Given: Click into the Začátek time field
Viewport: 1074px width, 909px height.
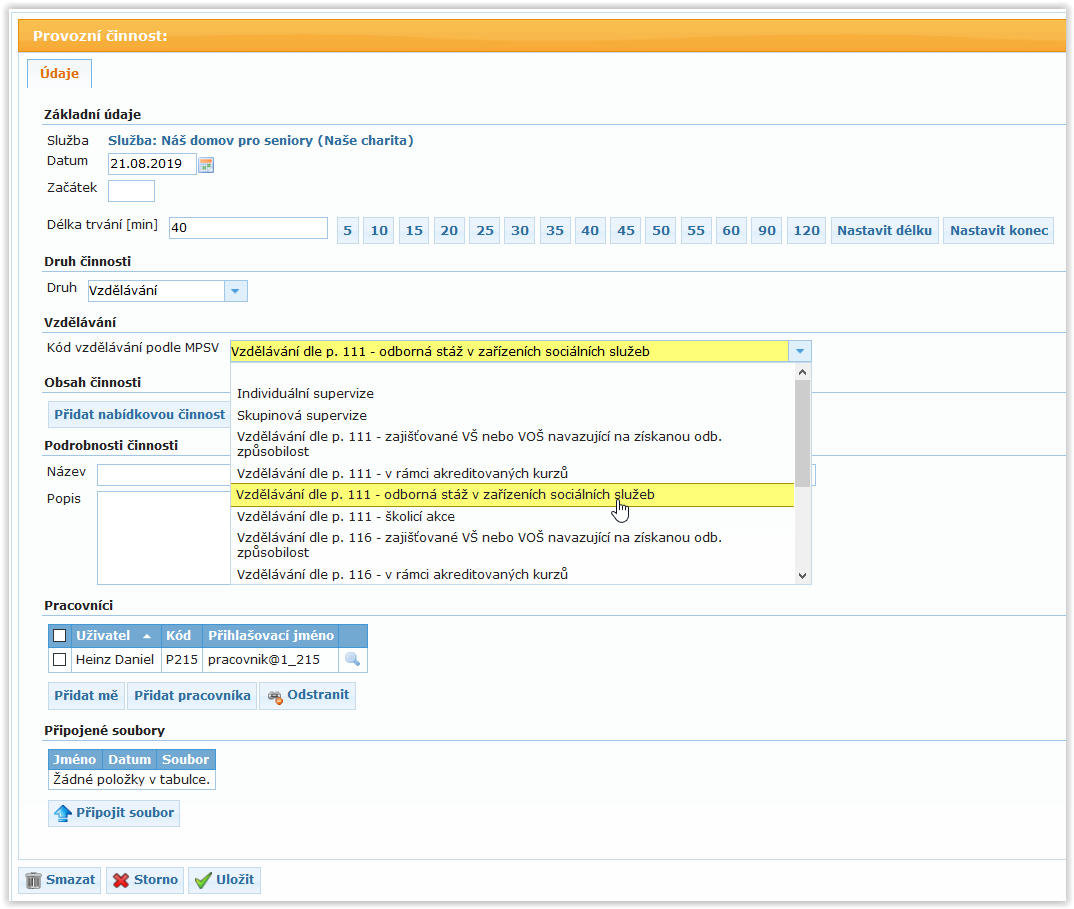Looking at the screenshot, I should [132, 191].
